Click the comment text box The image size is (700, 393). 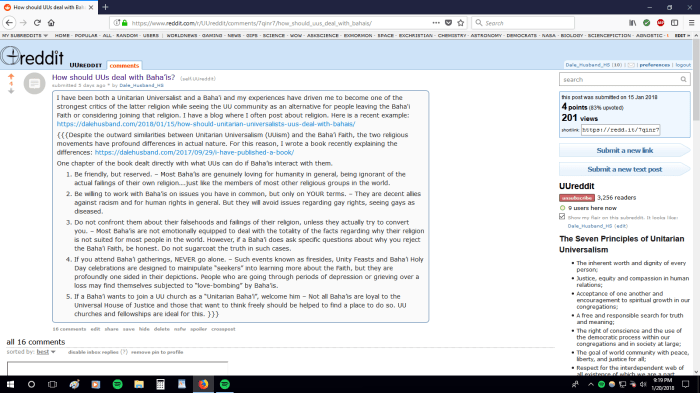tap(117, 369)
